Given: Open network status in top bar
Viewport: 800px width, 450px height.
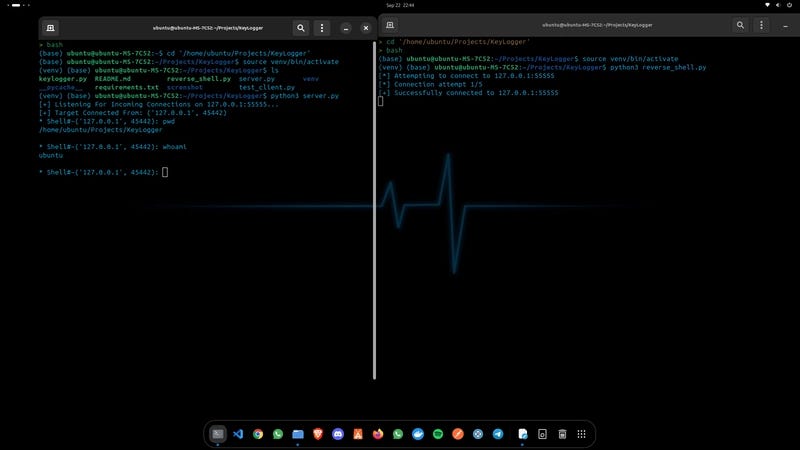Looking at the screenshot, I should click(767, 5).
